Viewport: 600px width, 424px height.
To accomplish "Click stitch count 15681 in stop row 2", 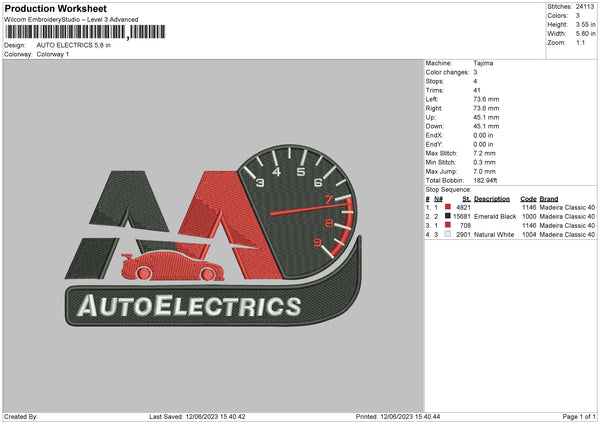I will [x=462, y=217].
